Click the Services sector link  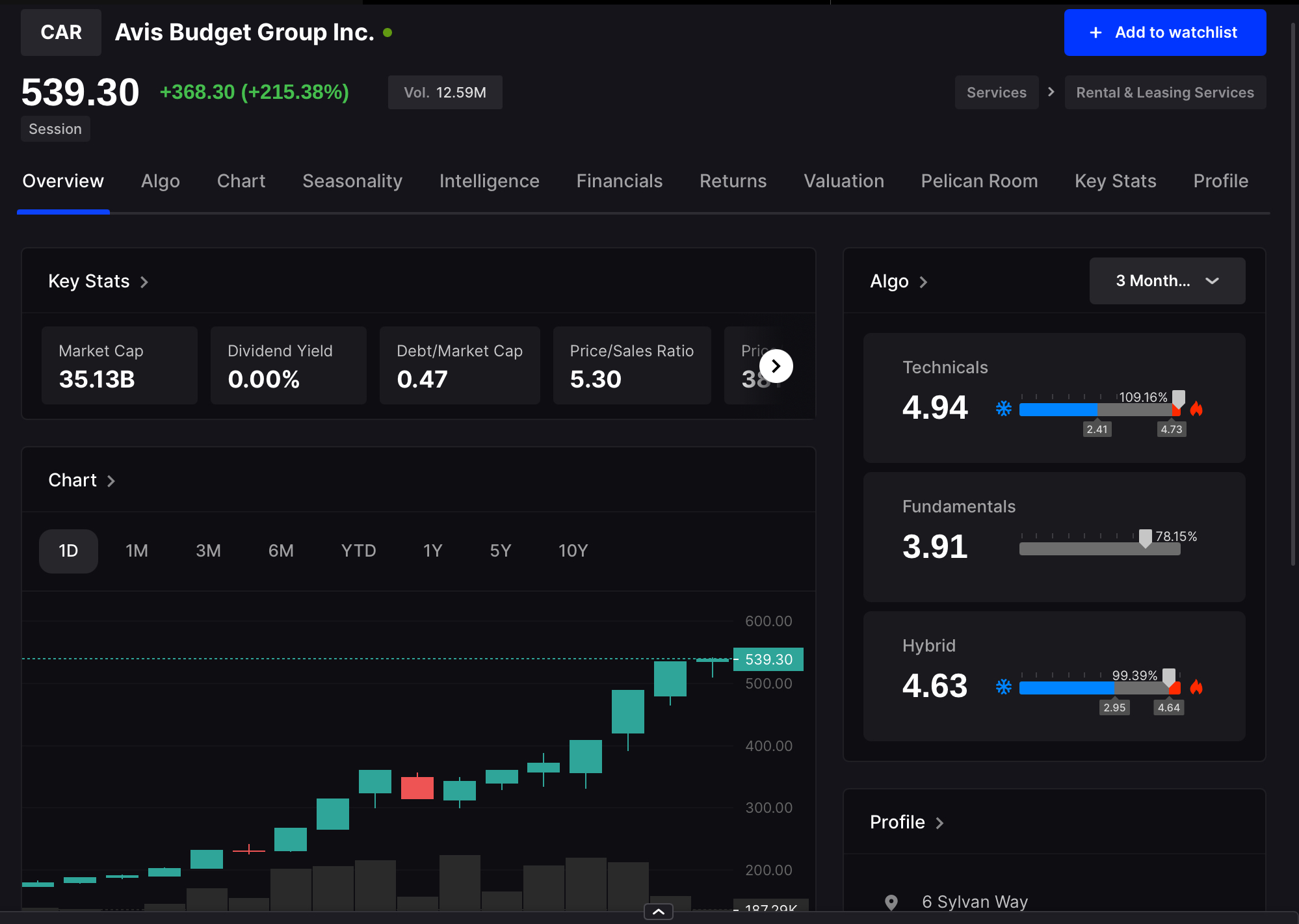pyautogui.click(x=997, y=92)
